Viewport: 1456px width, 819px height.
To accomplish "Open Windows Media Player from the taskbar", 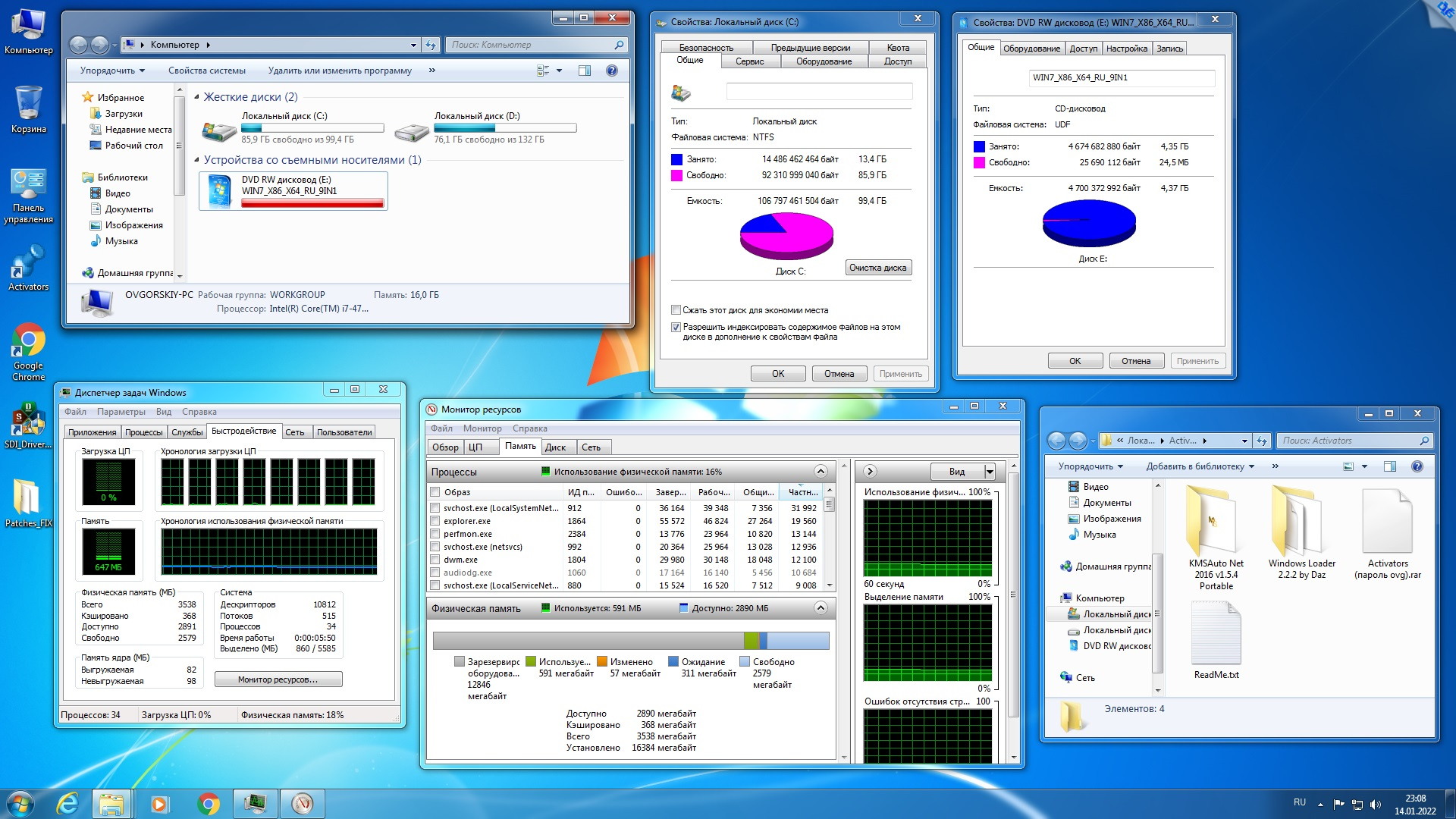I will point(159,803).
